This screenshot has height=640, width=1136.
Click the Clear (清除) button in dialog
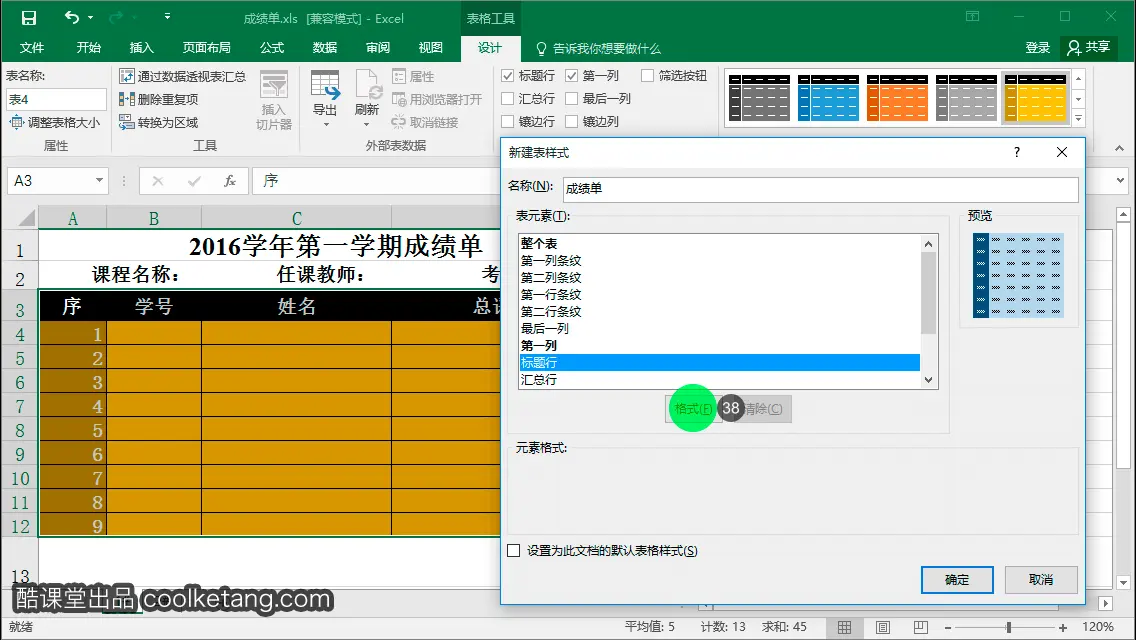(761, 409)
